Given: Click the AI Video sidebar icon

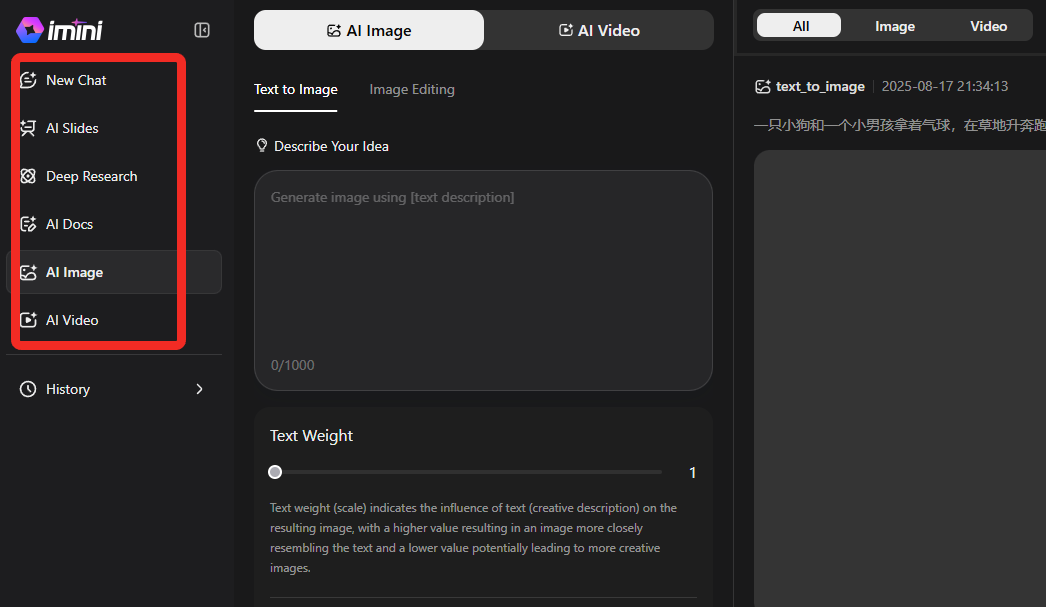Looking at the screenshot, I should click(x=28, y=320).
